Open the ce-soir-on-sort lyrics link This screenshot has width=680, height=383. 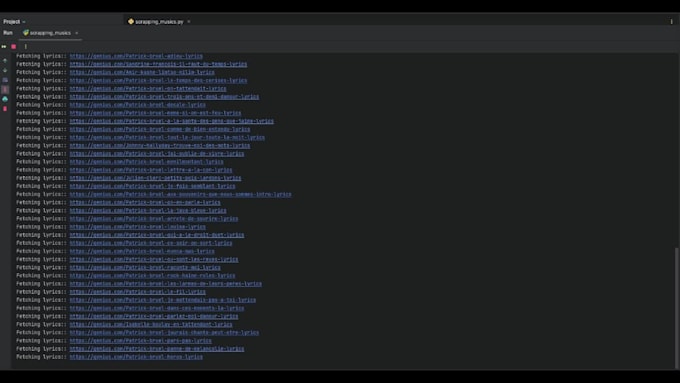pos(151,243)
